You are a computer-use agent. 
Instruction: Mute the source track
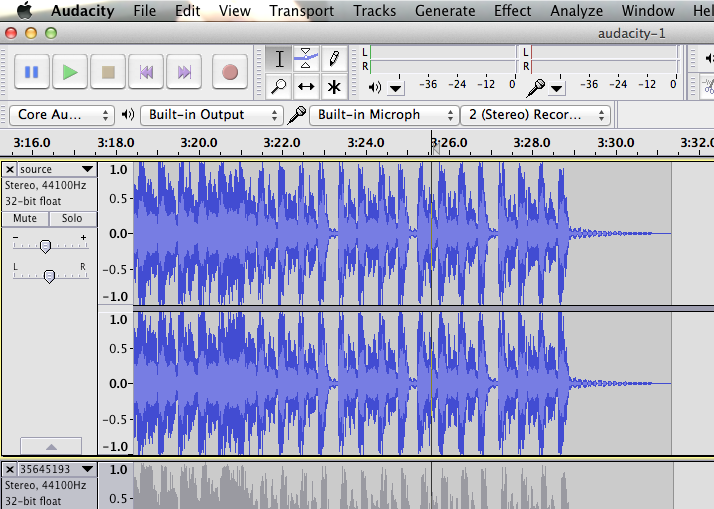pyautogui.click(x=25, y=219)
